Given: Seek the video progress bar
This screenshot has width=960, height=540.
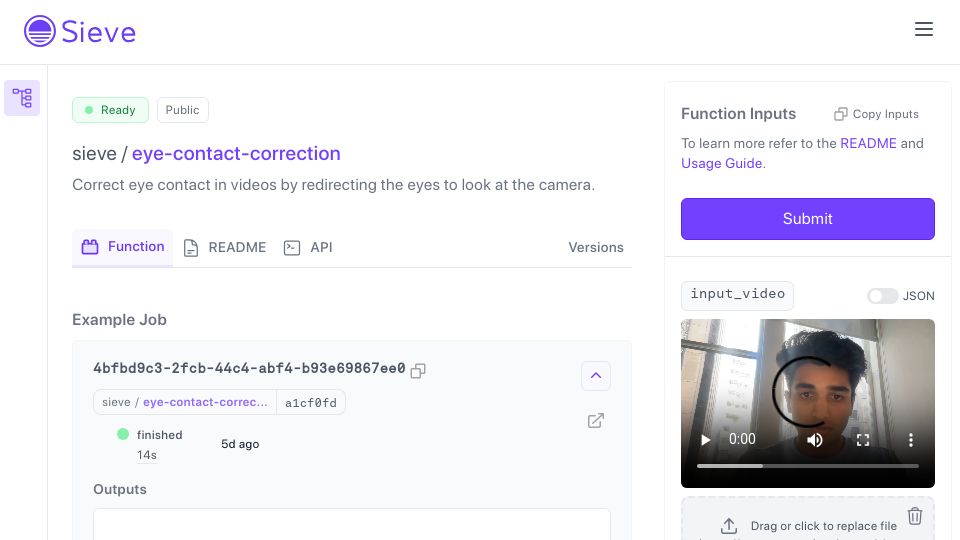Looking at the screenshot, I should 808,466.
